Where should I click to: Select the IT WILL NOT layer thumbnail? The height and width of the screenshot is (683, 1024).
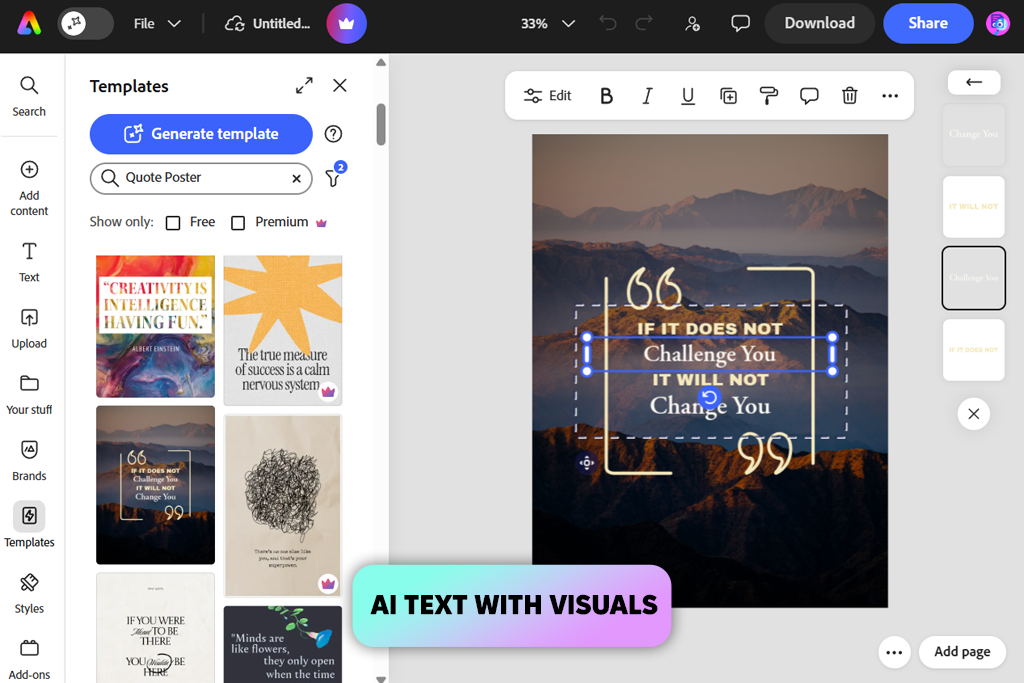point(974,206)
